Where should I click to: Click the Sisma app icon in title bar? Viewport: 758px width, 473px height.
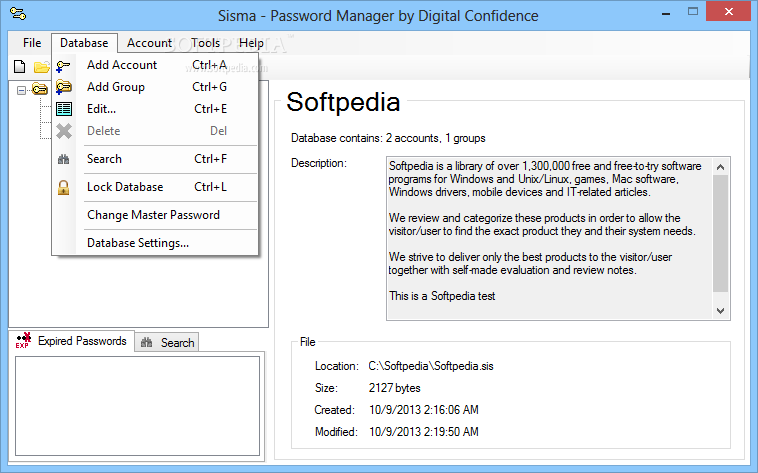(x=18, y=14)
